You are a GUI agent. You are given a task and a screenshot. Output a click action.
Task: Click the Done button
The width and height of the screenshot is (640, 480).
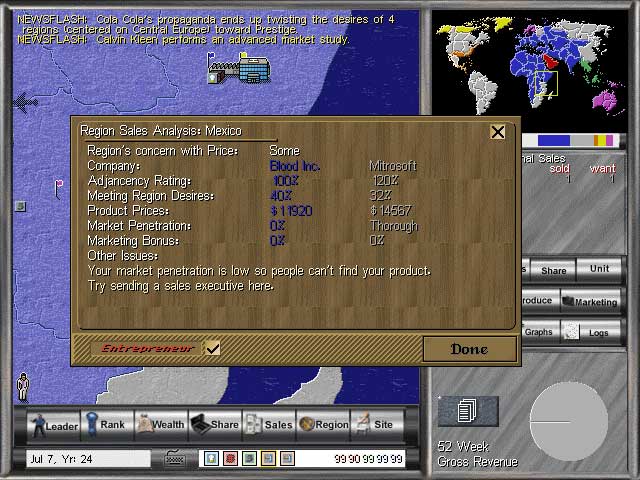coord(469,349)
